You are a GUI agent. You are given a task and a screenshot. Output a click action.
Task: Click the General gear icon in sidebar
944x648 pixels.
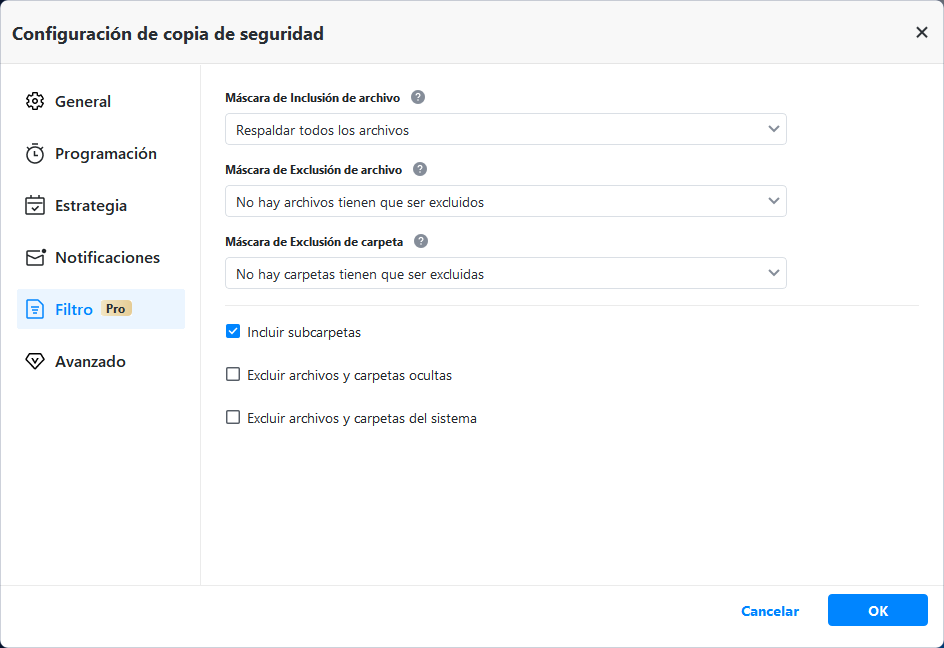point(35,102)
